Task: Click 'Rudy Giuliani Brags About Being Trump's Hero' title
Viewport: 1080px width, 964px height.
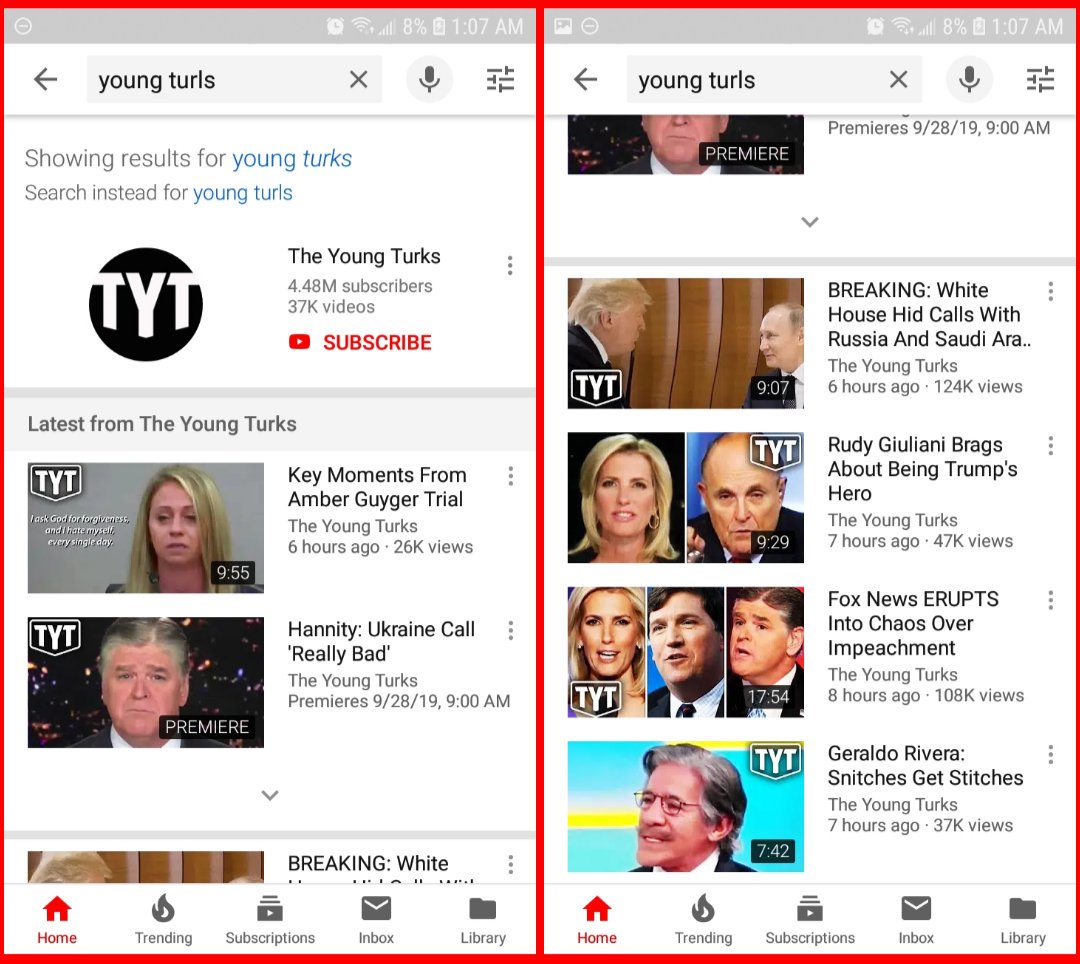Action: tap(923, 469)
